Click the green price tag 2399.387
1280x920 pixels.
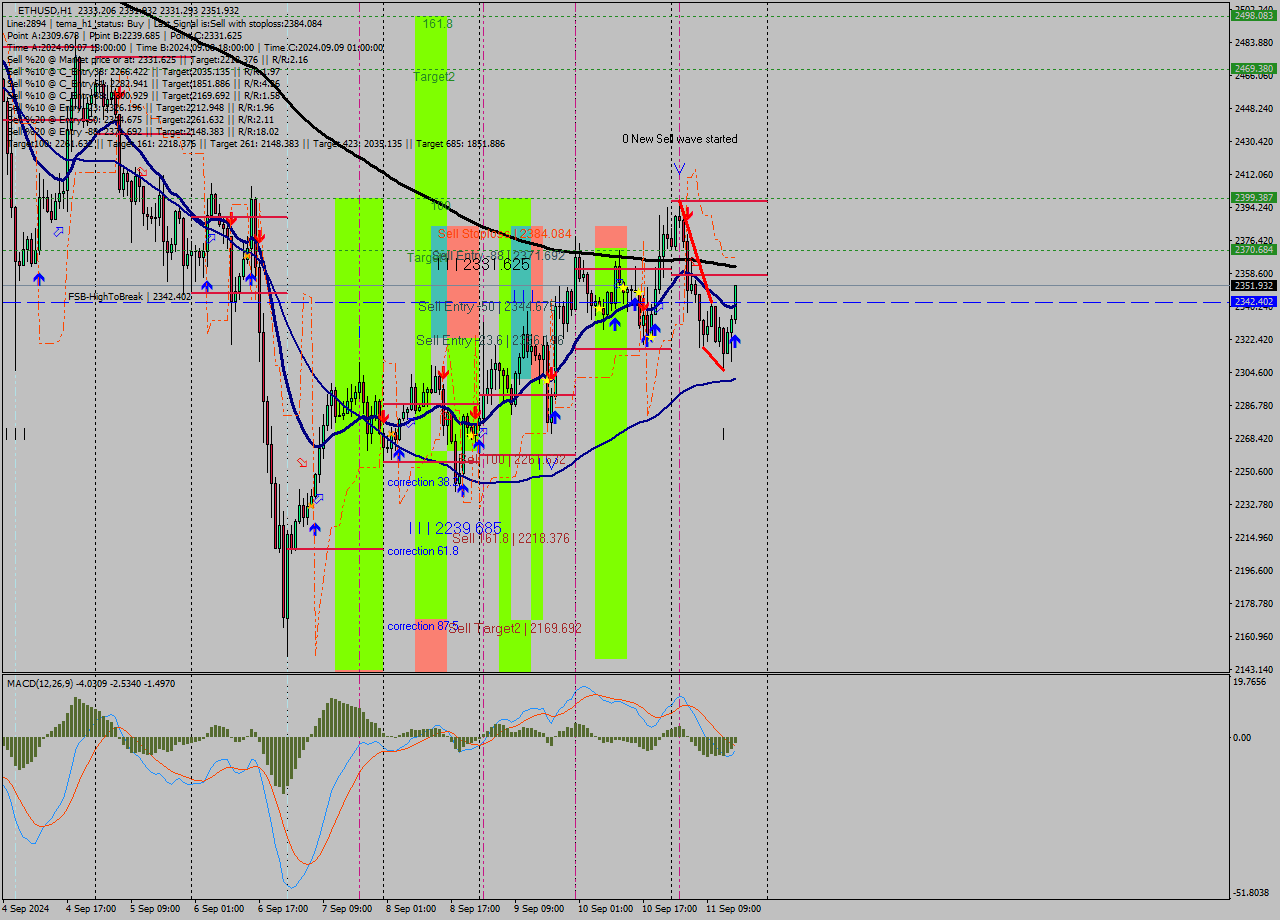click(x=1253, y=197)
